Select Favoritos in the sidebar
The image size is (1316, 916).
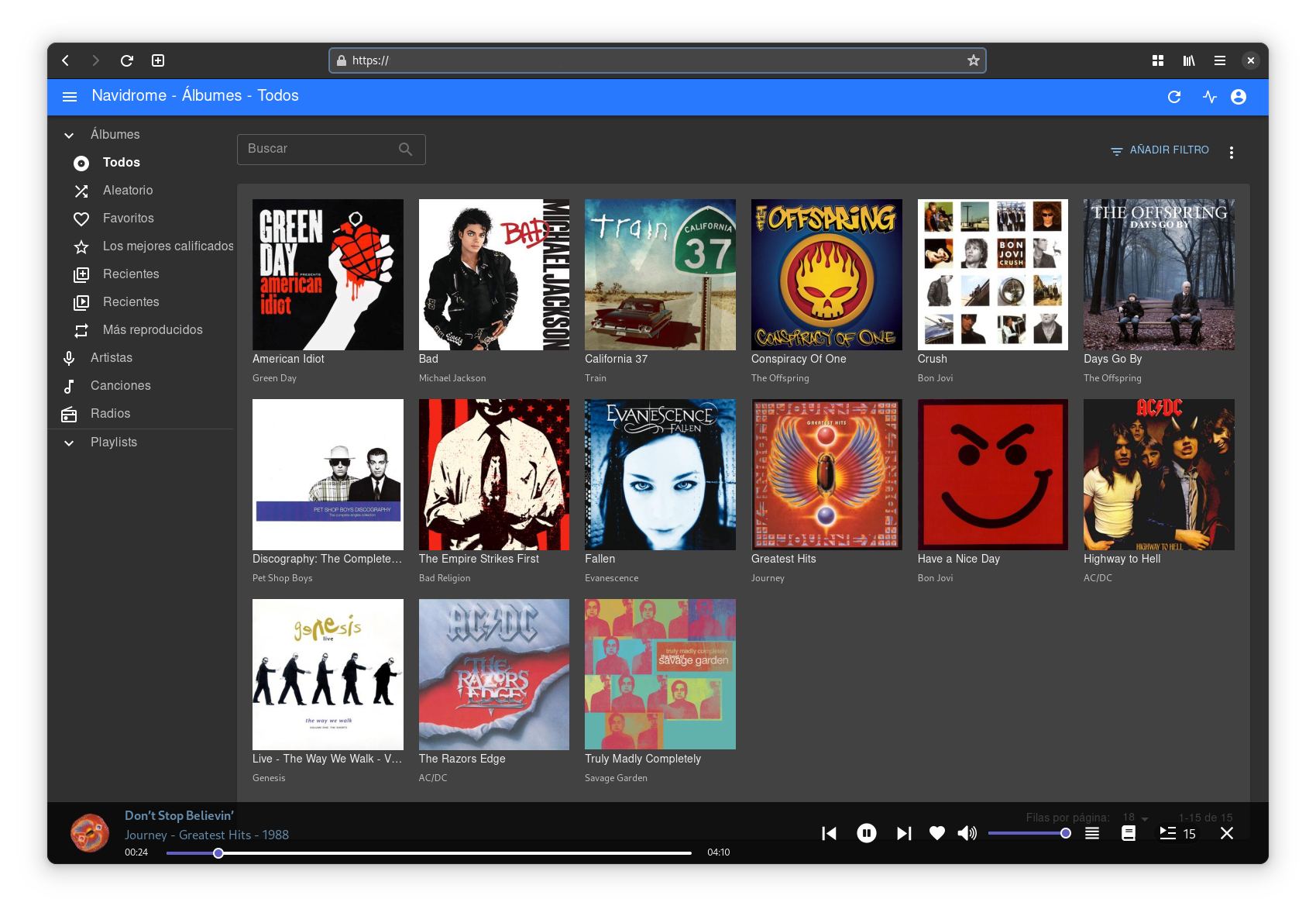pos(140,218)
